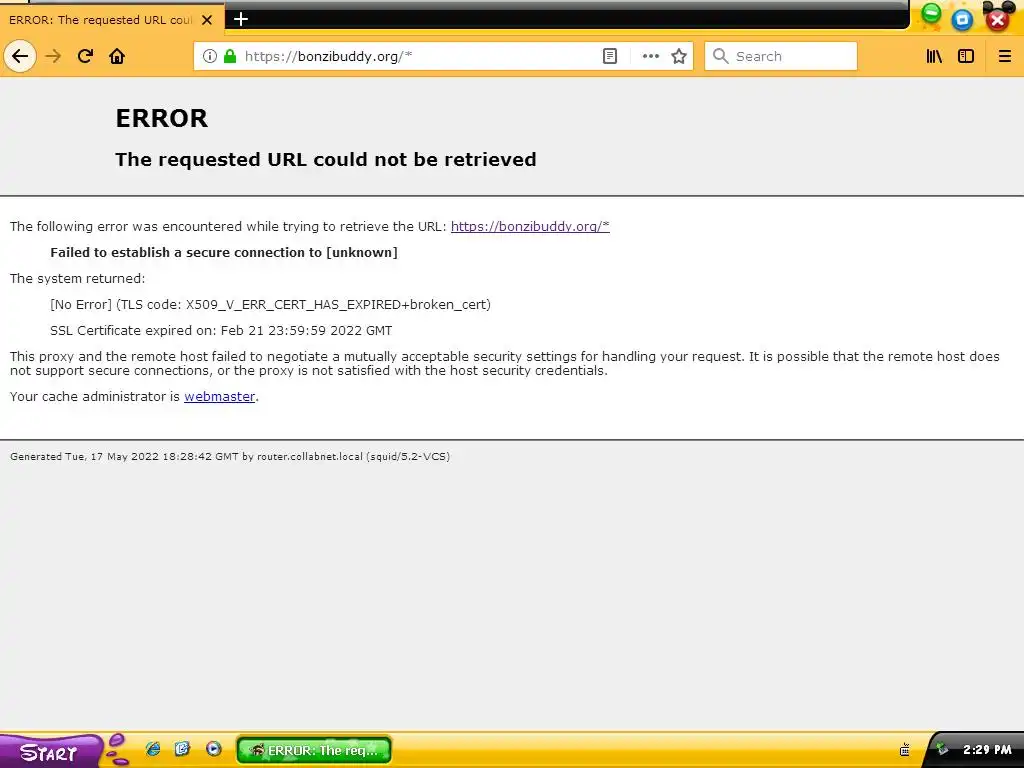Toggle reader view in address bar

(x=609, y=56)
